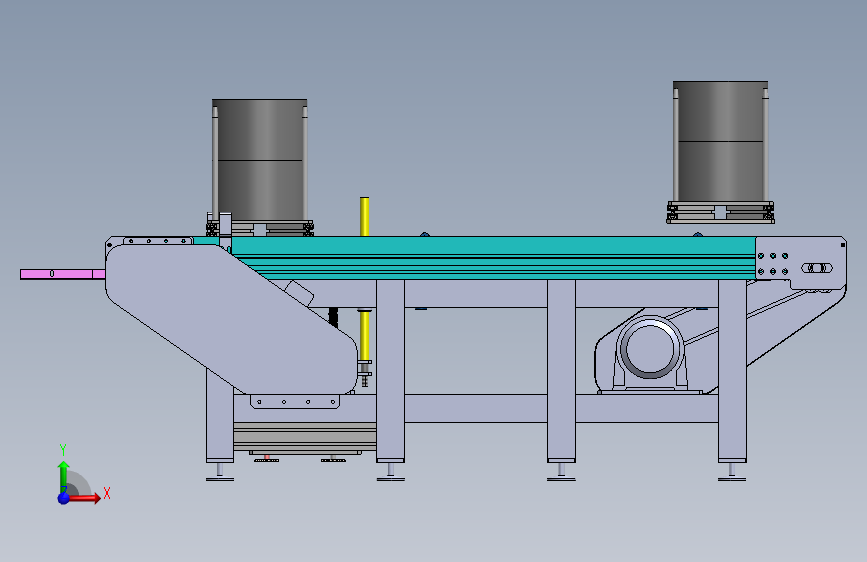Click the oblong slot on the right end plate

pyautogui.click(x=817, y=268)
